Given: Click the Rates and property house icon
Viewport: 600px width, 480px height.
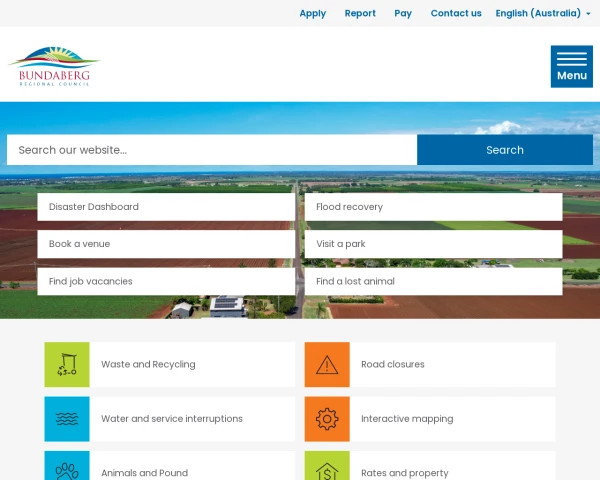Looking at the screenshot, I should pos(327,466).
